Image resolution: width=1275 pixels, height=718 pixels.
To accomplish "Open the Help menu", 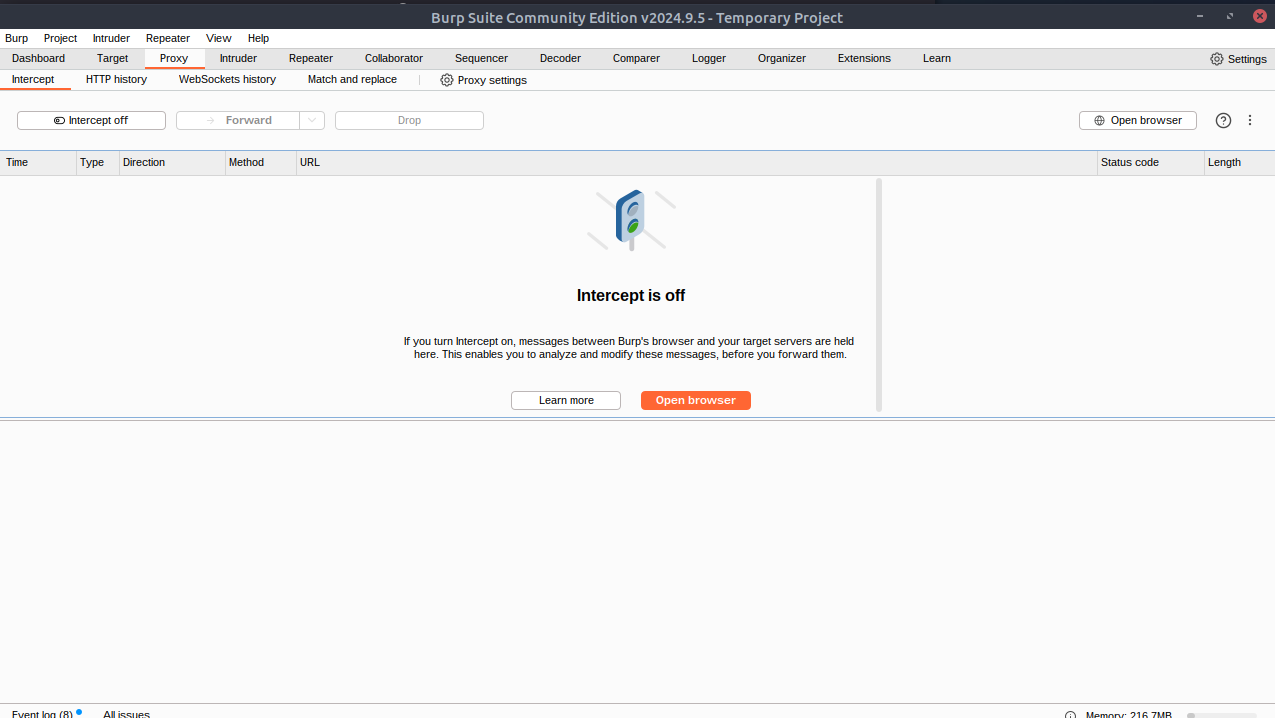I will click(x=258, y=38).
